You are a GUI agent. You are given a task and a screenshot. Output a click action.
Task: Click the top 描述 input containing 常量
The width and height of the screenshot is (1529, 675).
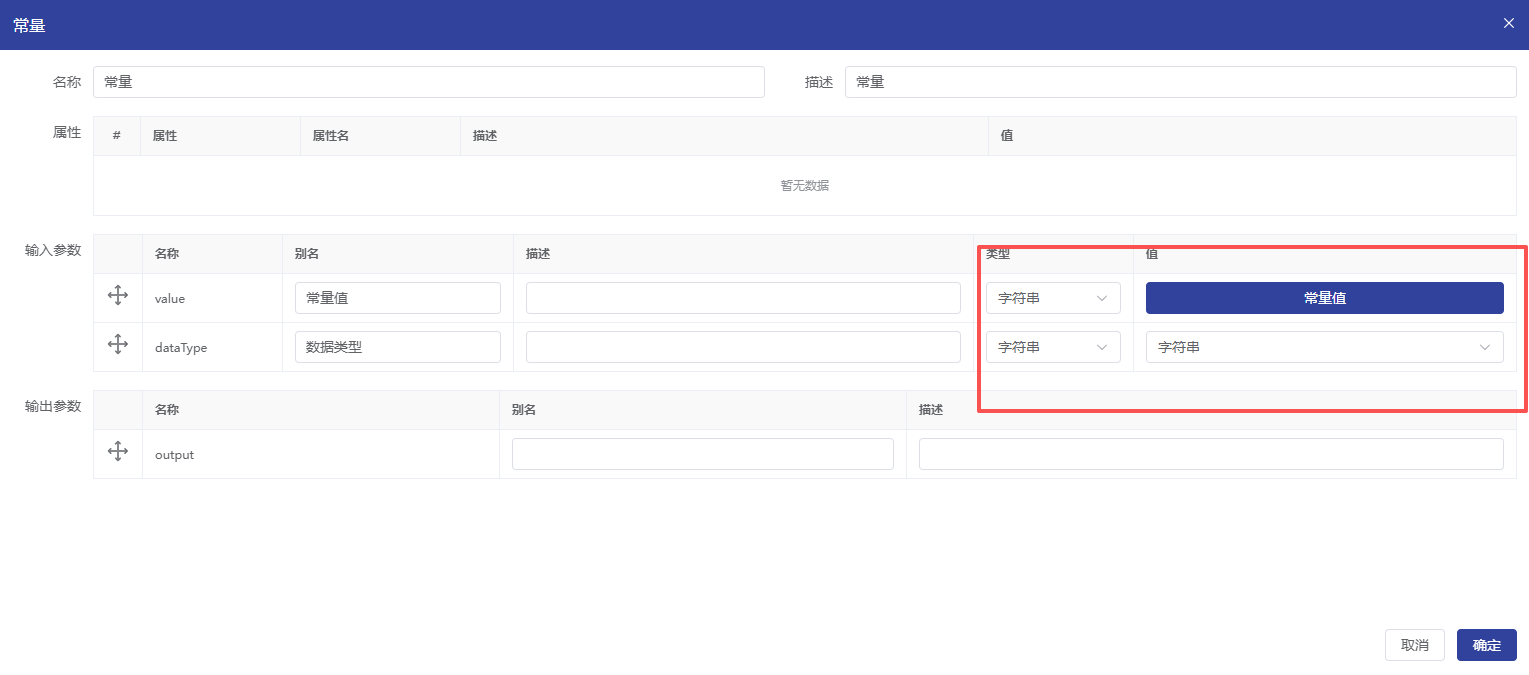click(1180, 82)
